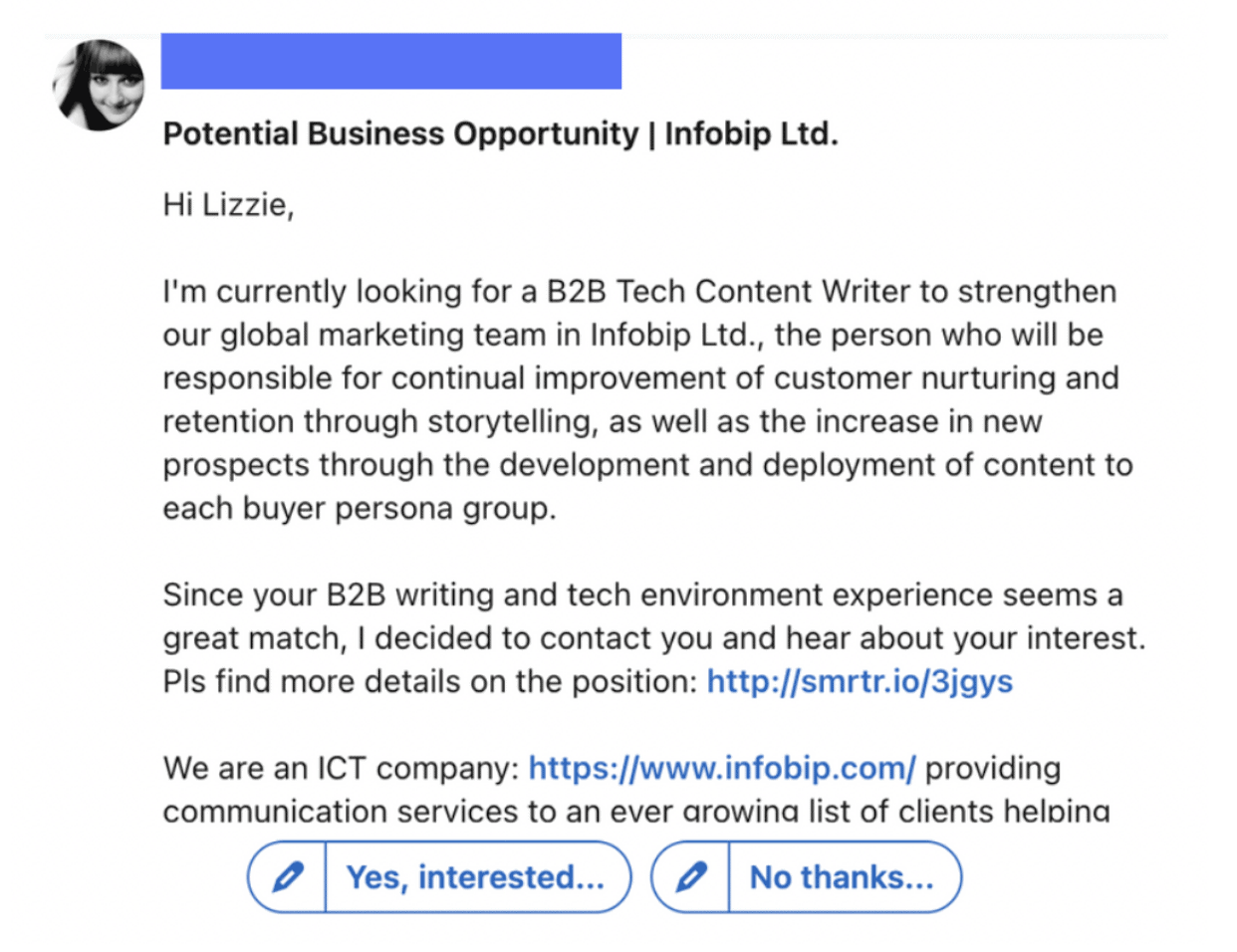This screenshot has height=952, width=1237.
Task: Visit the www.infobip.com website link
Action: (721, 769)
